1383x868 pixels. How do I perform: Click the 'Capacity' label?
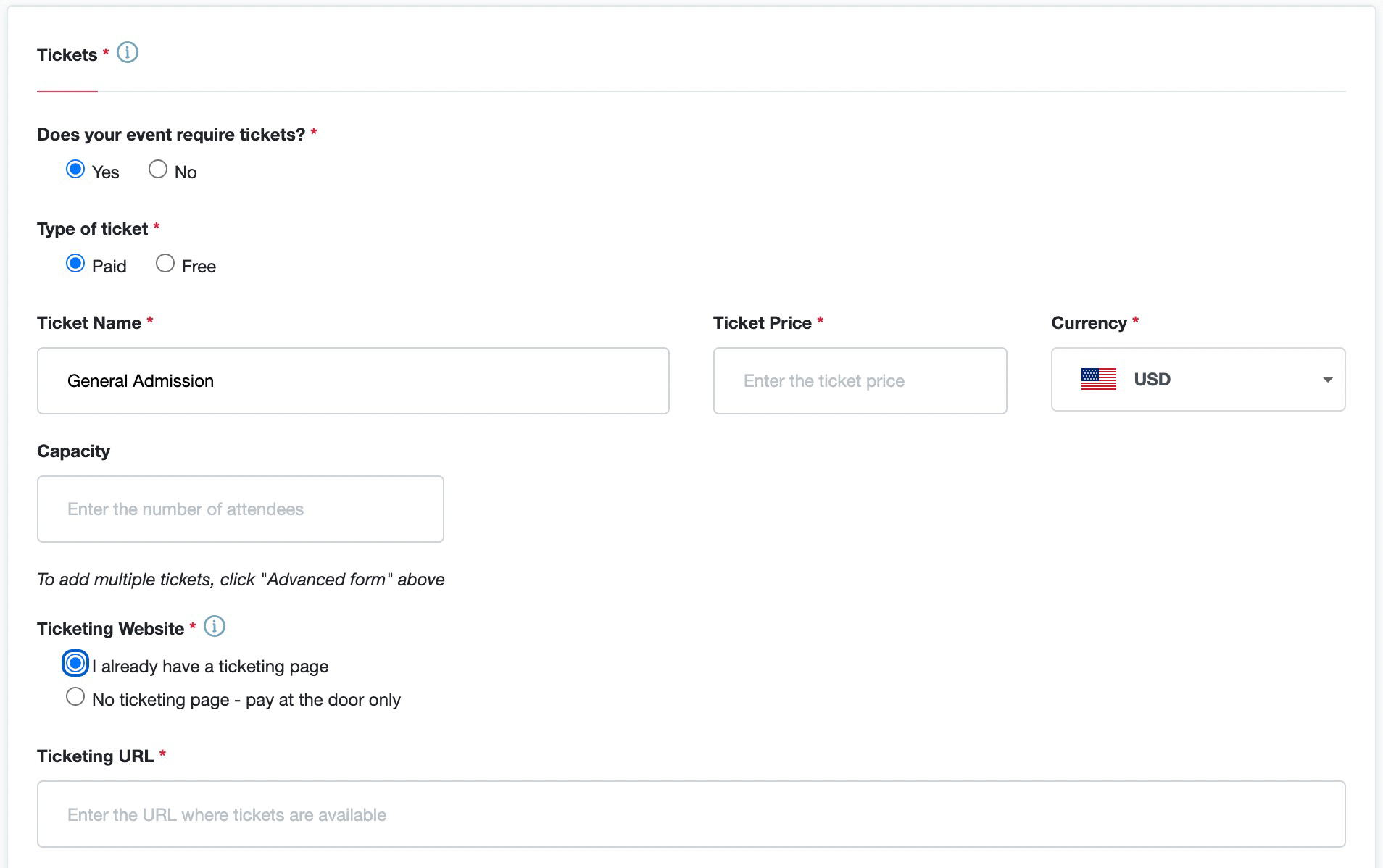(x=74, y=451)
